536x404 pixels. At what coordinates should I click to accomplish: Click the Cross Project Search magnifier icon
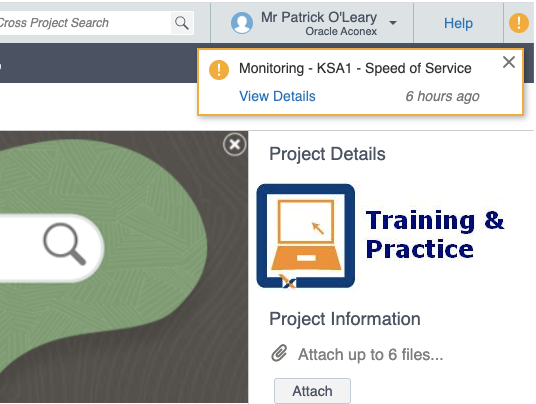pyautogui.click(x=182, y=23)
